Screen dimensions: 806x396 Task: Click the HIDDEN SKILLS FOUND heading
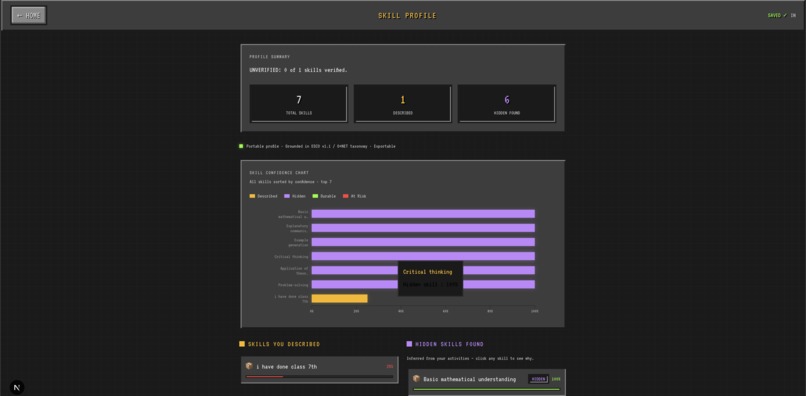click(x=449, y=344)
